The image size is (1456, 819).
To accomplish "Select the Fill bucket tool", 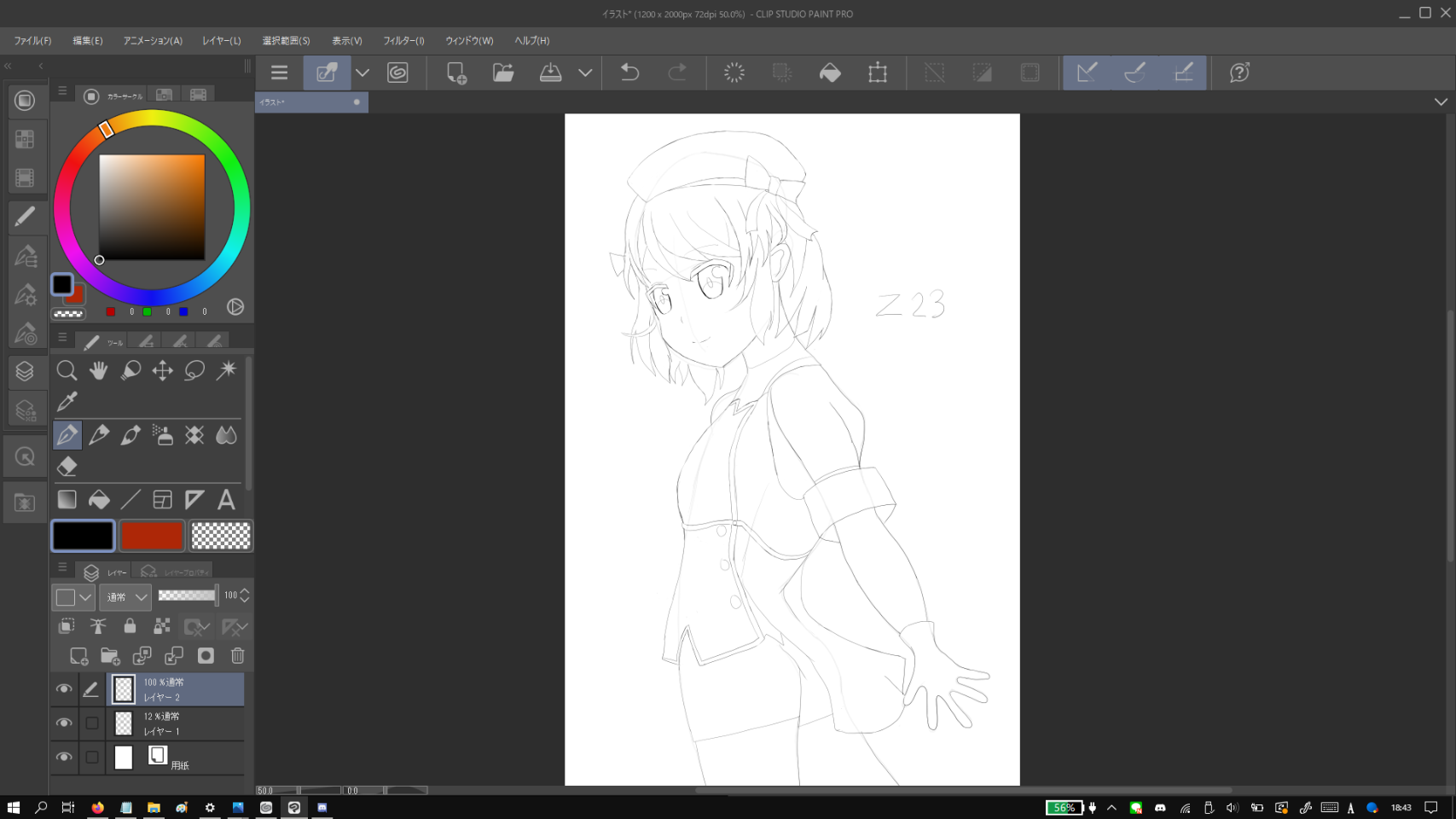I will [x=99, y=500].
